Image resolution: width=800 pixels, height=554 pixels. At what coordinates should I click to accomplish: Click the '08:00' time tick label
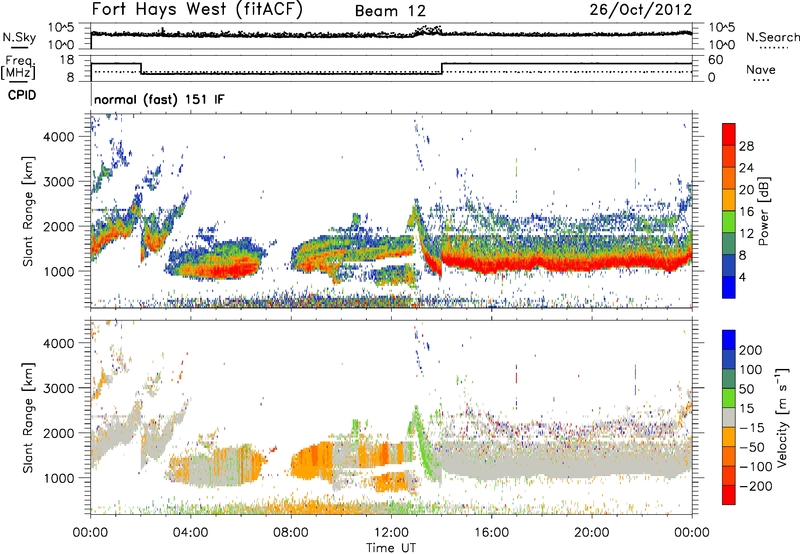(x=291, y=533)
